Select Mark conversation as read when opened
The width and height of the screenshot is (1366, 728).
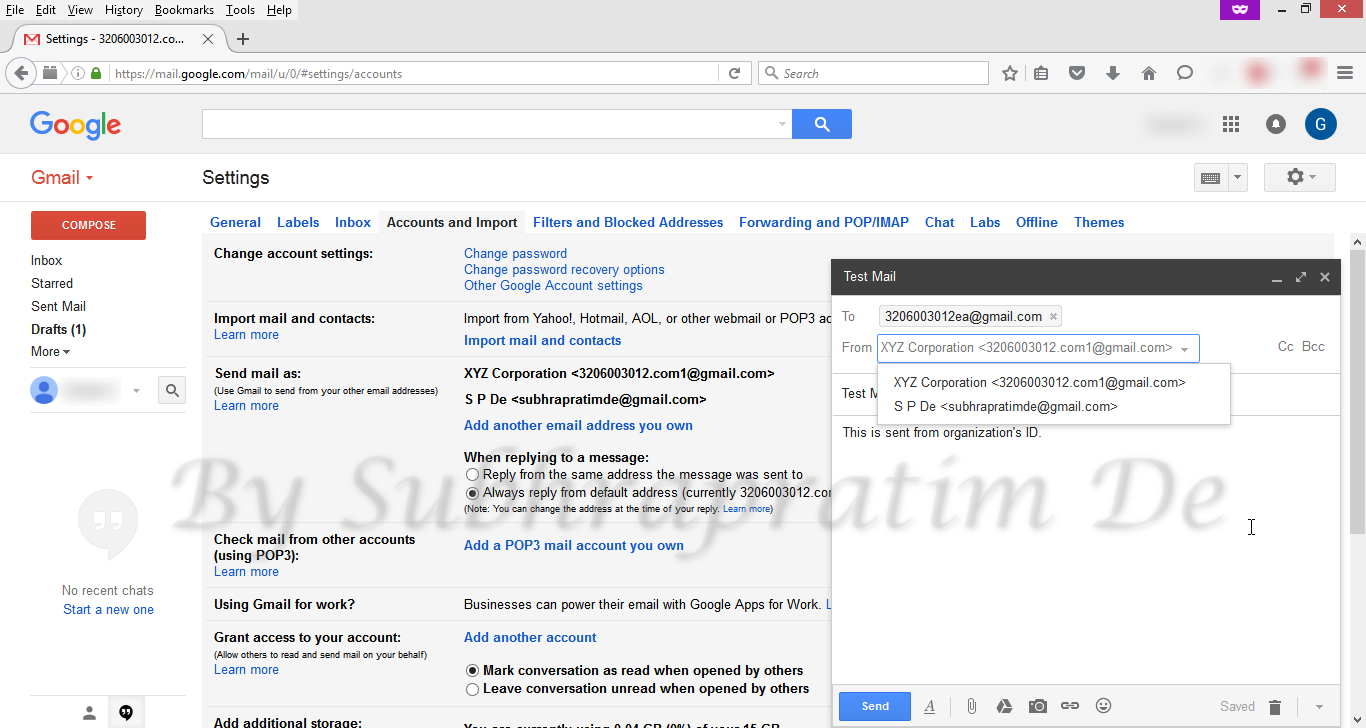(473, 671)
